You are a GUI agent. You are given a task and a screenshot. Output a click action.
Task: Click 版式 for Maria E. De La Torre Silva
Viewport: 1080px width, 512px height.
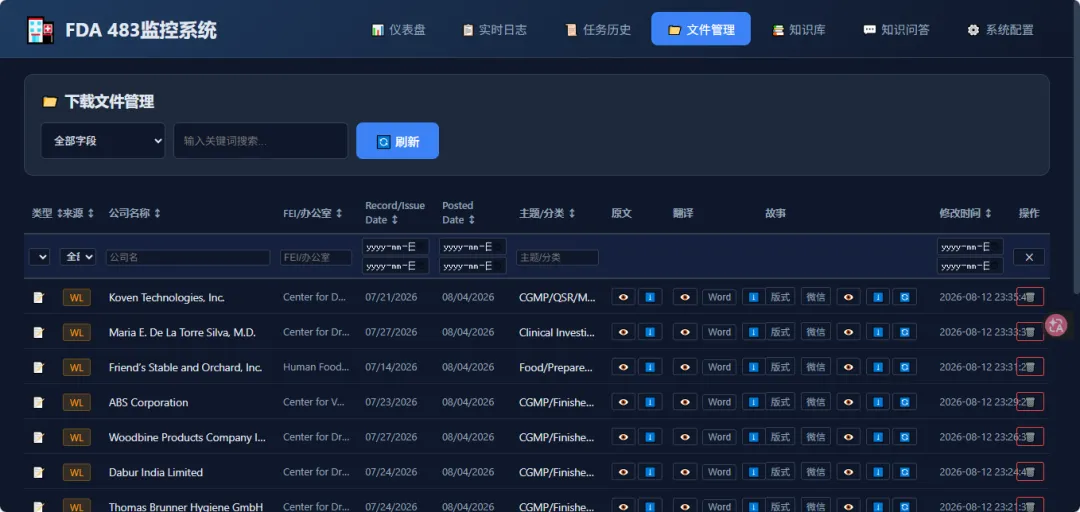point(780,332)
